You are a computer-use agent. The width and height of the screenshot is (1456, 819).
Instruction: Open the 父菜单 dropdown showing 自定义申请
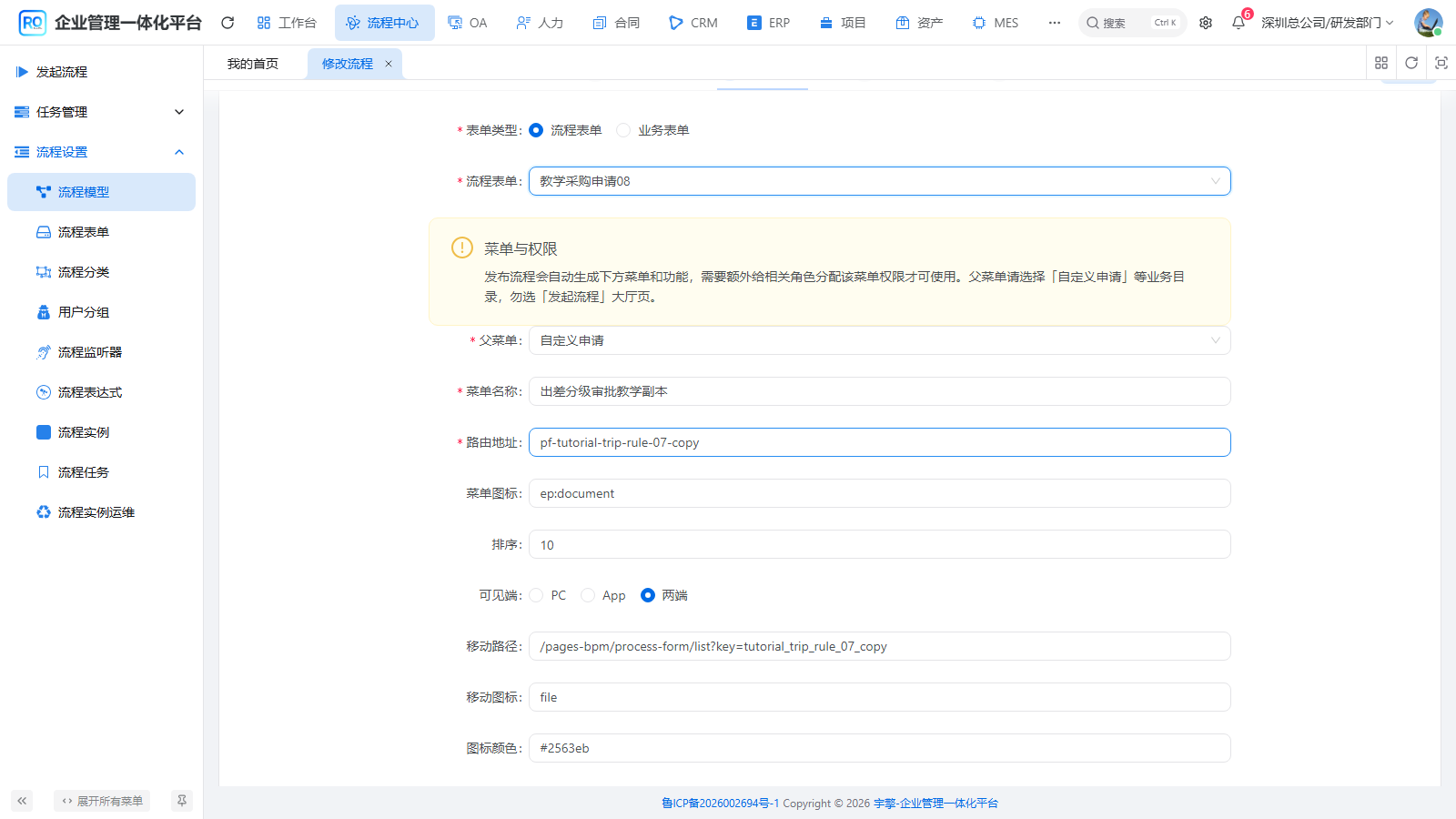coord(880,340)
